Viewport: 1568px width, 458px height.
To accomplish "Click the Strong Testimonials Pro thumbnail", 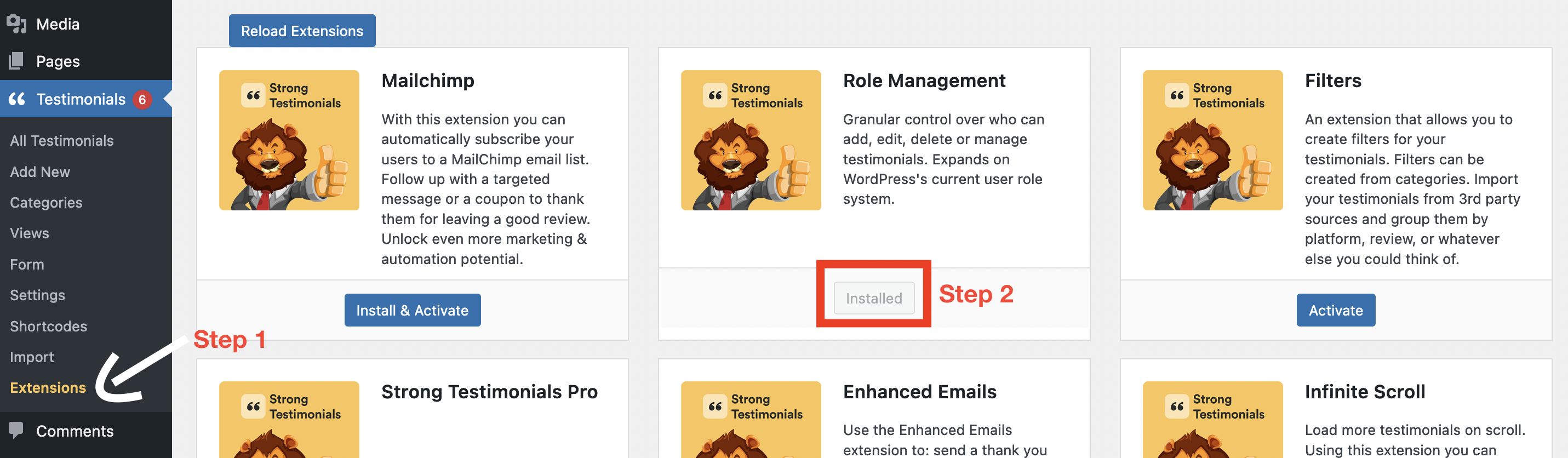I will click(289, 420).
